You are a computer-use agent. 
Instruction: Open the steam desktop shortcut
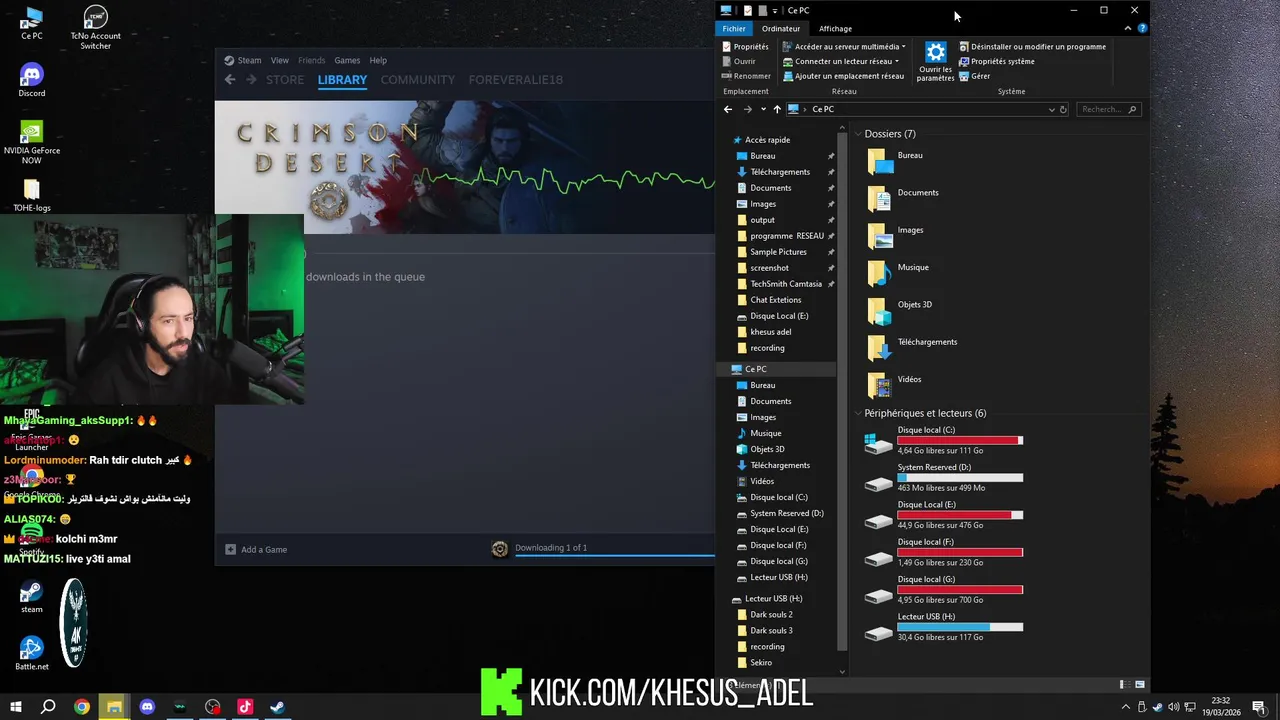tap(31, 597)
